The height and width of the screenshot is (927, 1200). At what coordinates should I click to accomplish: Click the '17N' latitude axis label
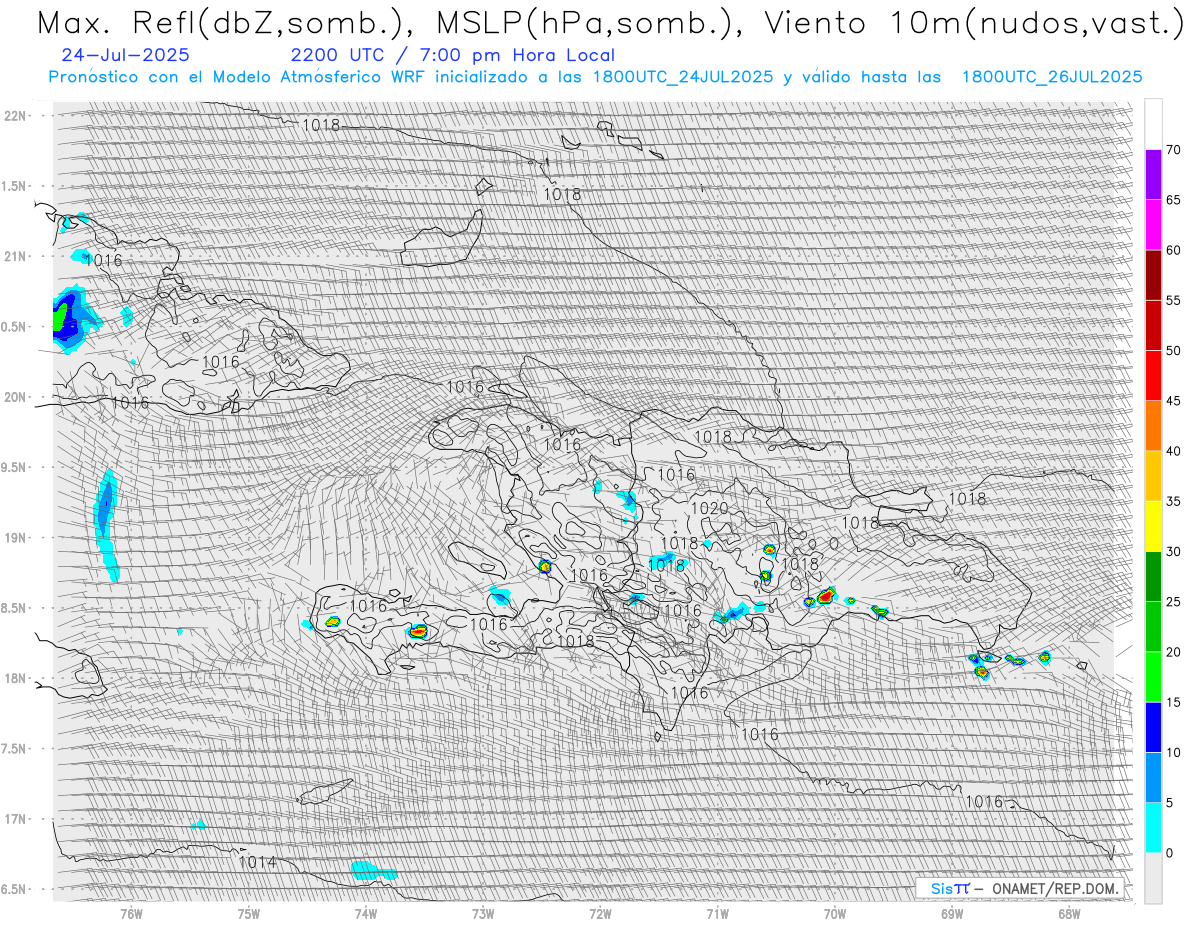coord(17,819)
